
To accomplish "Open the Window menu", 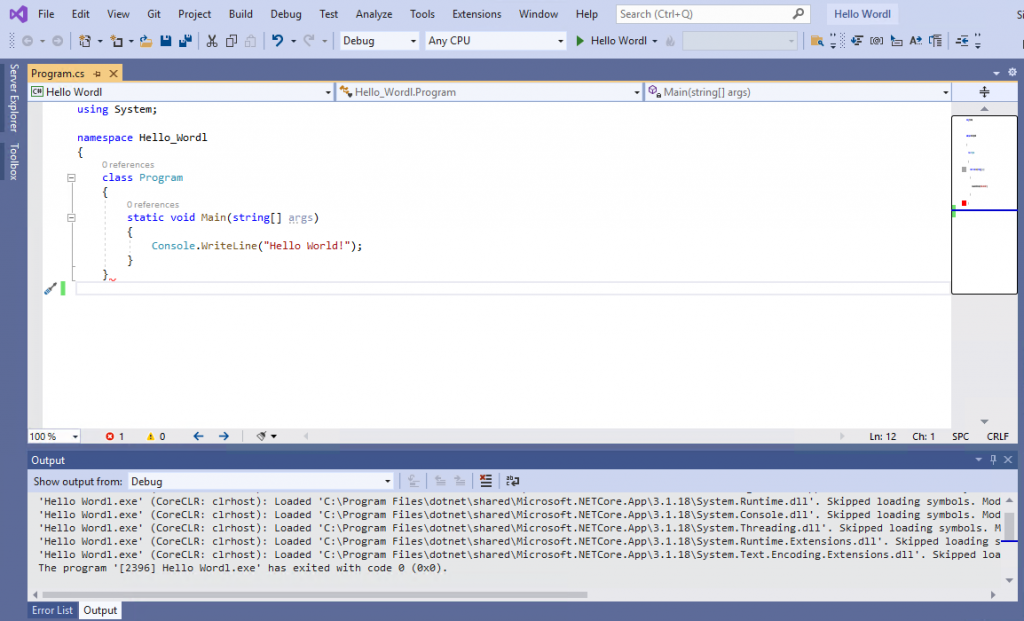I will pyautogui.click(x=538, y=14).
